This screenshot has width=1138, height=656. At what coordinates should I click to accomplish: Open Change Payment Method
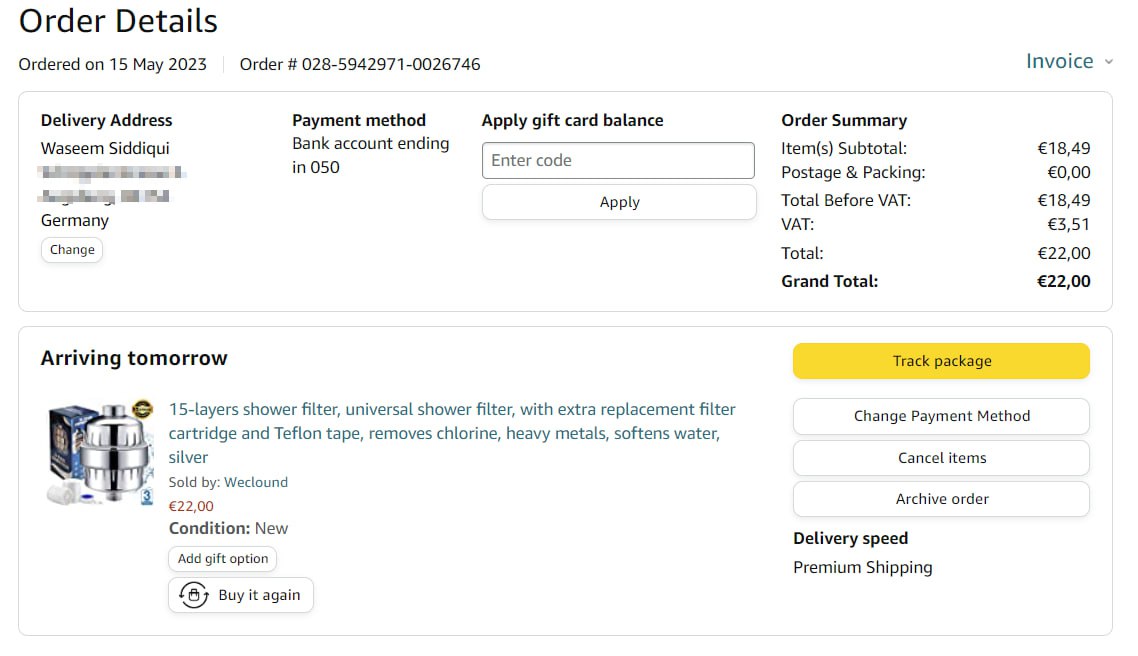941,416
